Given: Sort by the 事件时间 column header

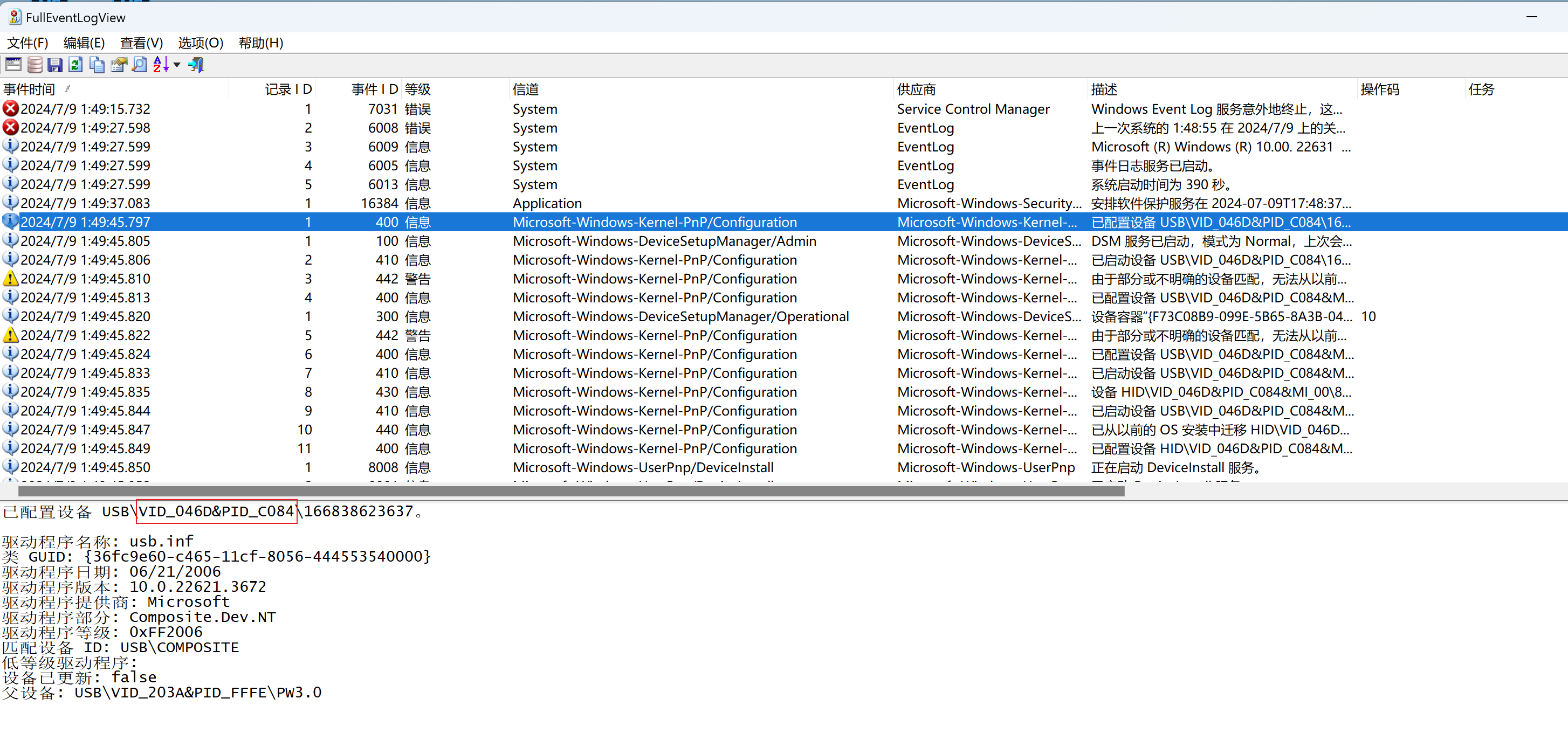Looking at the screenshot, I should pos(29,89).
